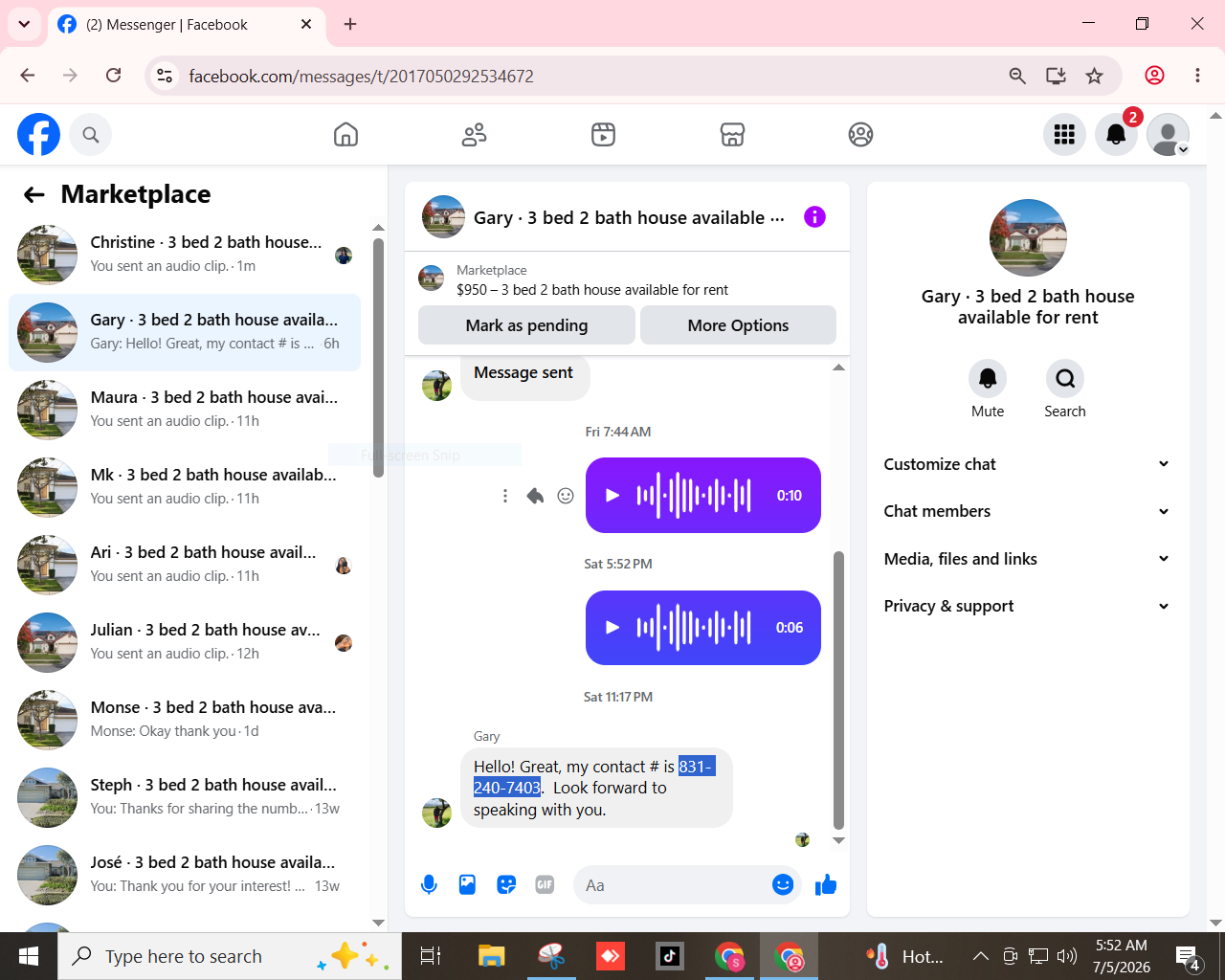The image size is (1225, 980).
Task: Show hidden system tray icons chevron
Action: click(x=980, y=956)
